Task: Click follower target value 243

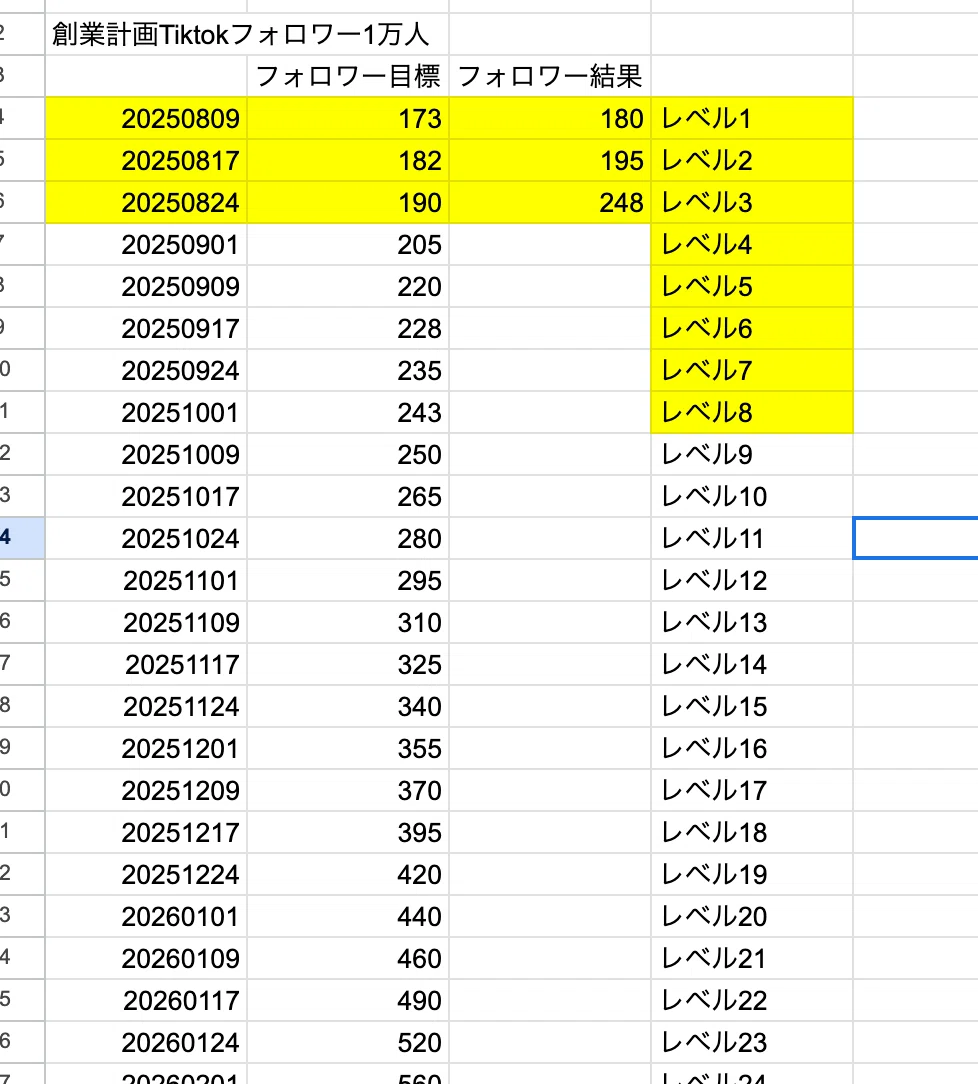Action: [348, 413]
